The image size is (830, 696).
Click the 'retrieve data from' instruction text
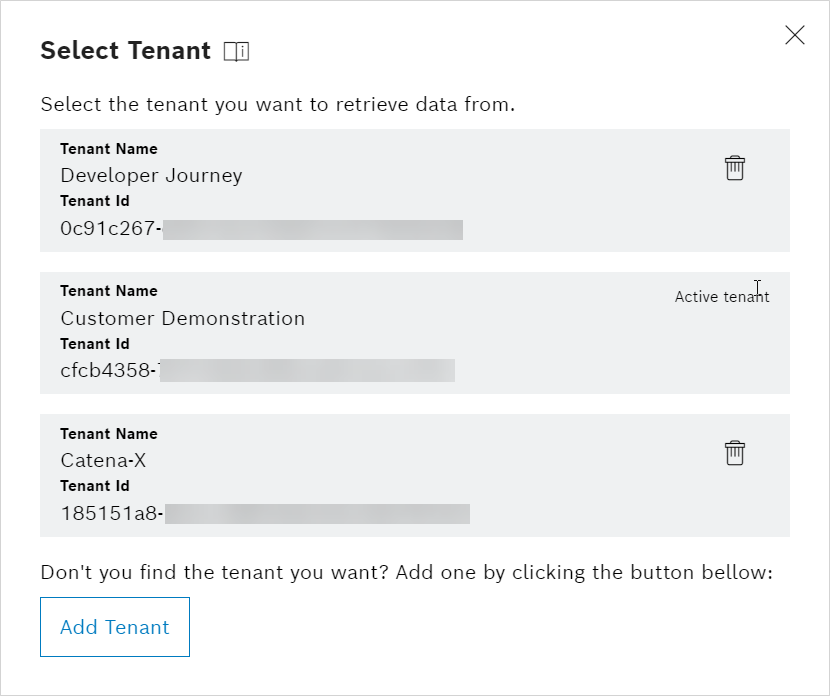tap(277, 104)
